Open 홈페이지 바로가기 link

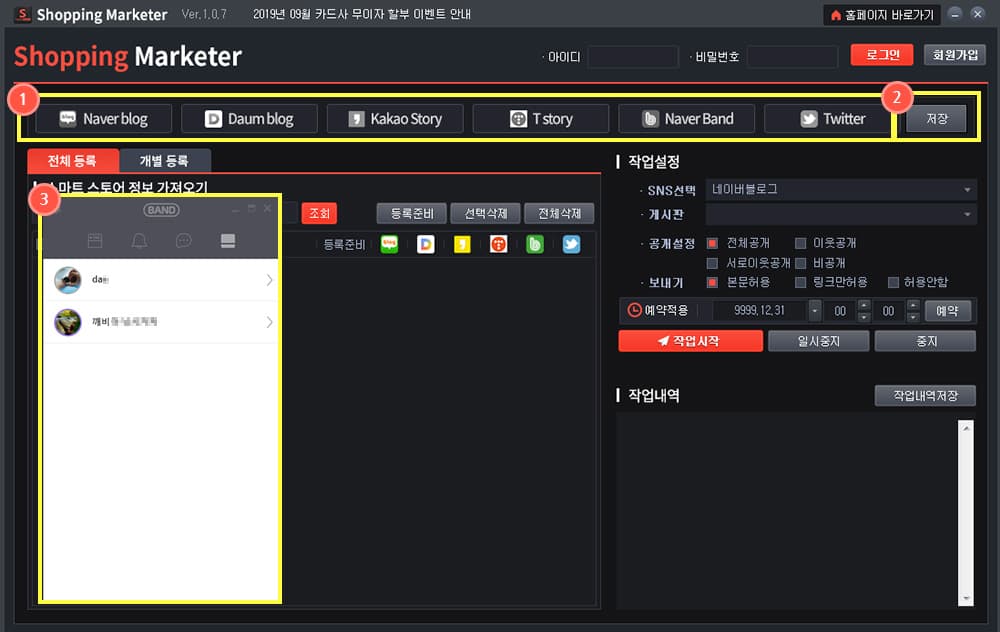click(883, 15)
